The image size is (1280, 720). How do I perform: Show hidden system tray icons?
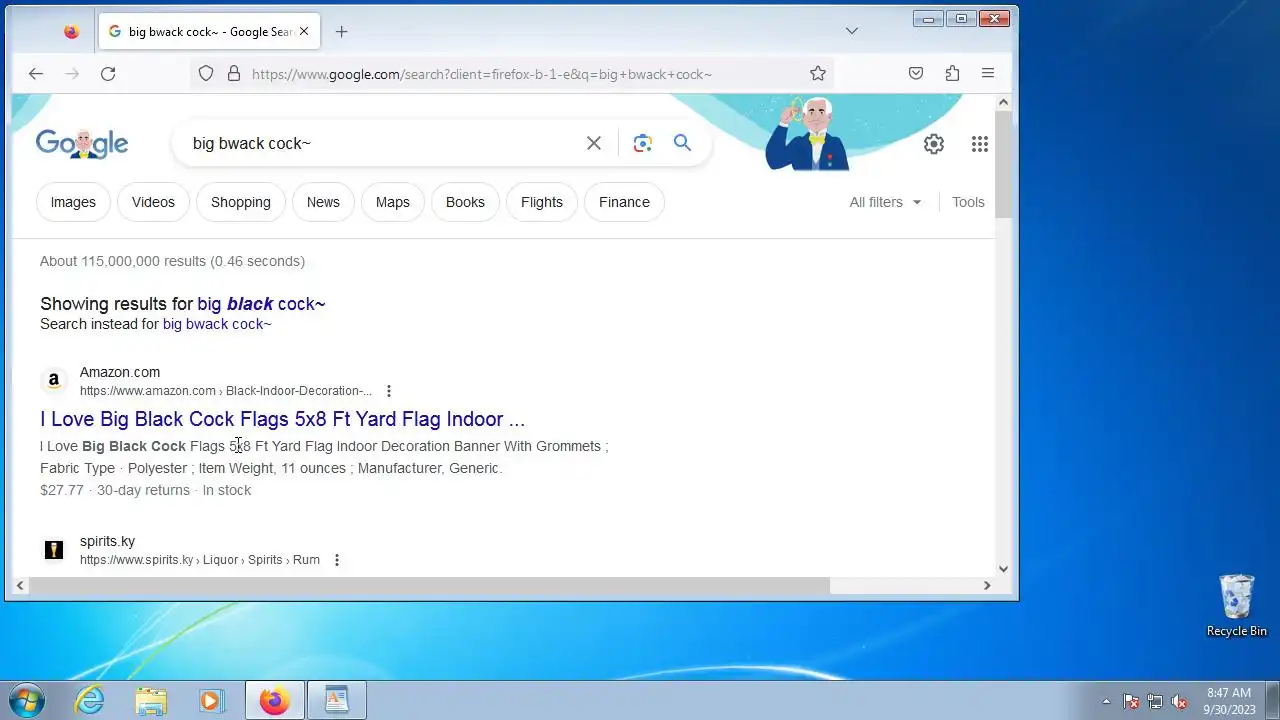click(1106, 701)
